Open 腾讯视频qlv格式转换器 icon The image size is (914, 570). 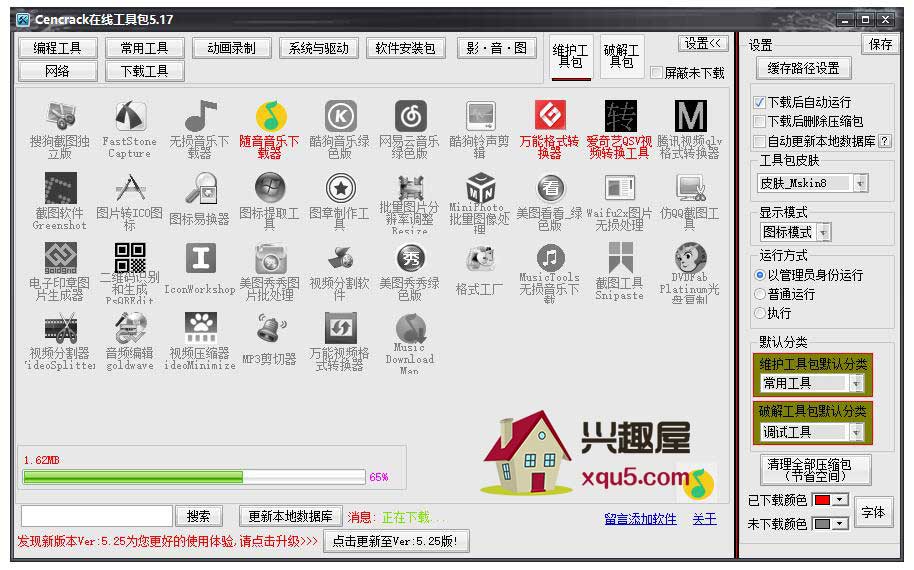690,116
